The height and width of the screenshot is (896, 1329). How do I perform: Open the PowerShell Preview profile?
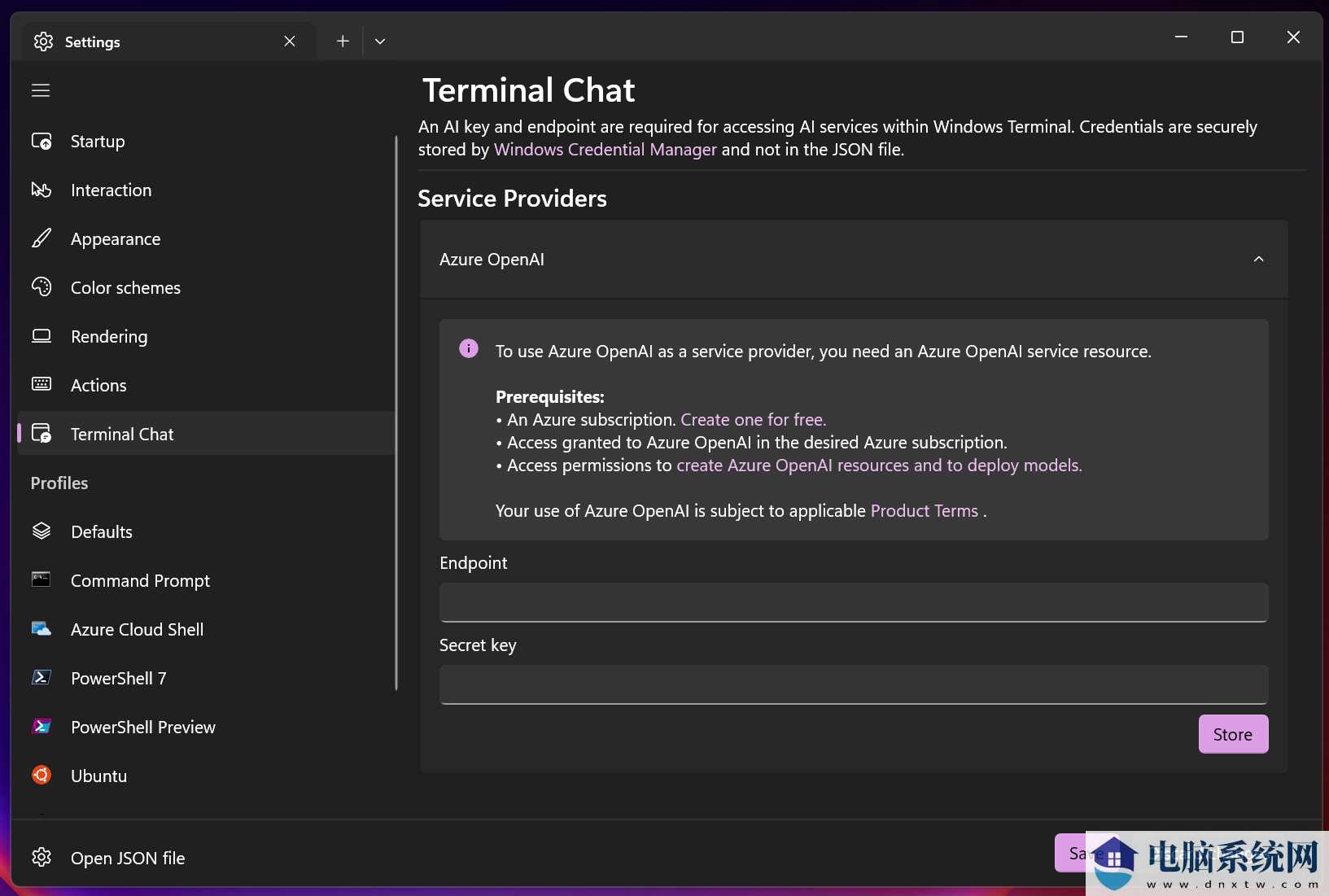[x=206, y=728]
